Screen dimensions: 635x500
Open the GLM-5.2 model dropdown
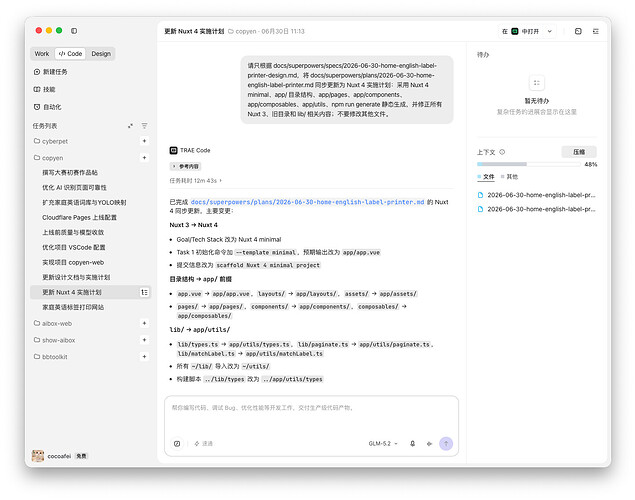pos(383,444)
